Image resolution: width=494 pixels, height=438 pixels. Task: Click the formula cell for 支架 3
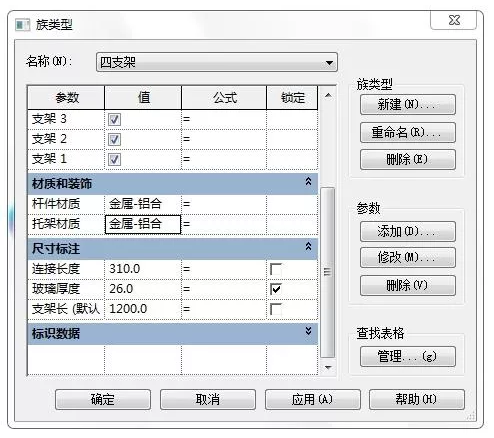point(224,119)
